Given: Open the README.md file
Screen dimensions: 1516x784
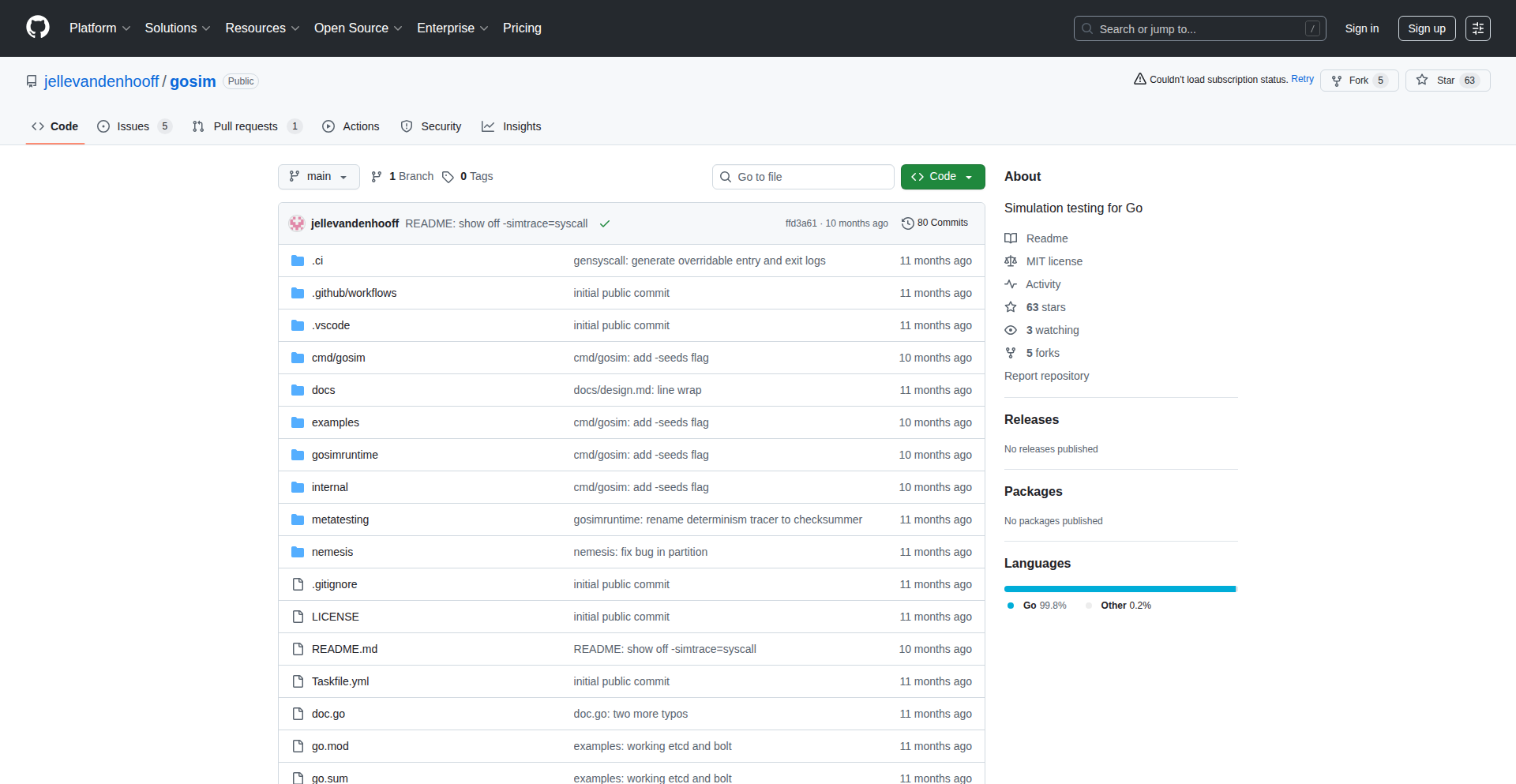Looking at the screenshot, I should tap(344, 649).
